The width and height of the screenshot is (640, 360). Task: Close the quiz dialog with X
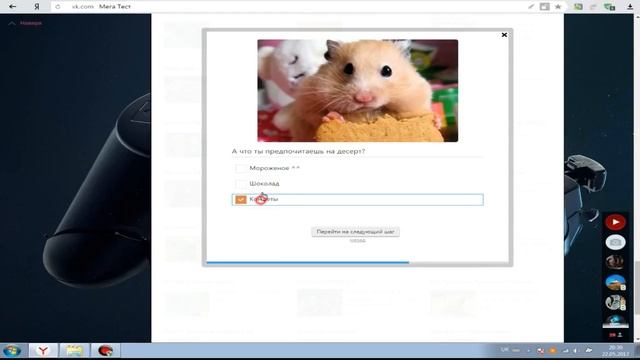tap(504, 35)
